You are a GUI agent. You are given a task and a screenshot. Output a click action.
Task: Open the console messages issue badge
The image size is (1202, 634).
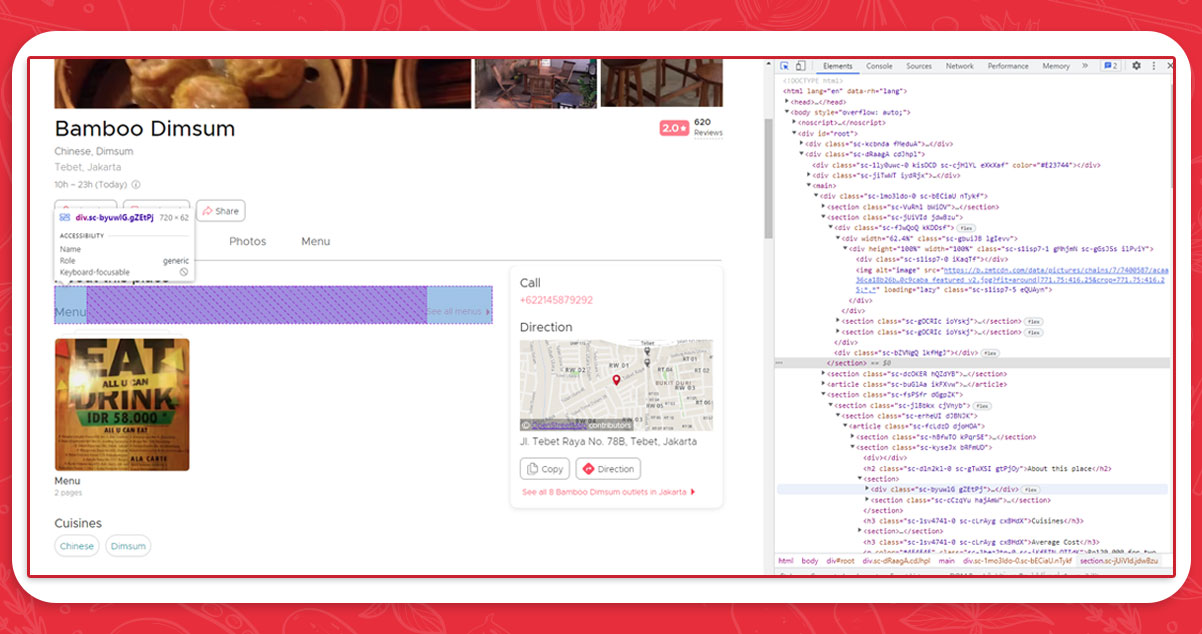coord(1110,66)
